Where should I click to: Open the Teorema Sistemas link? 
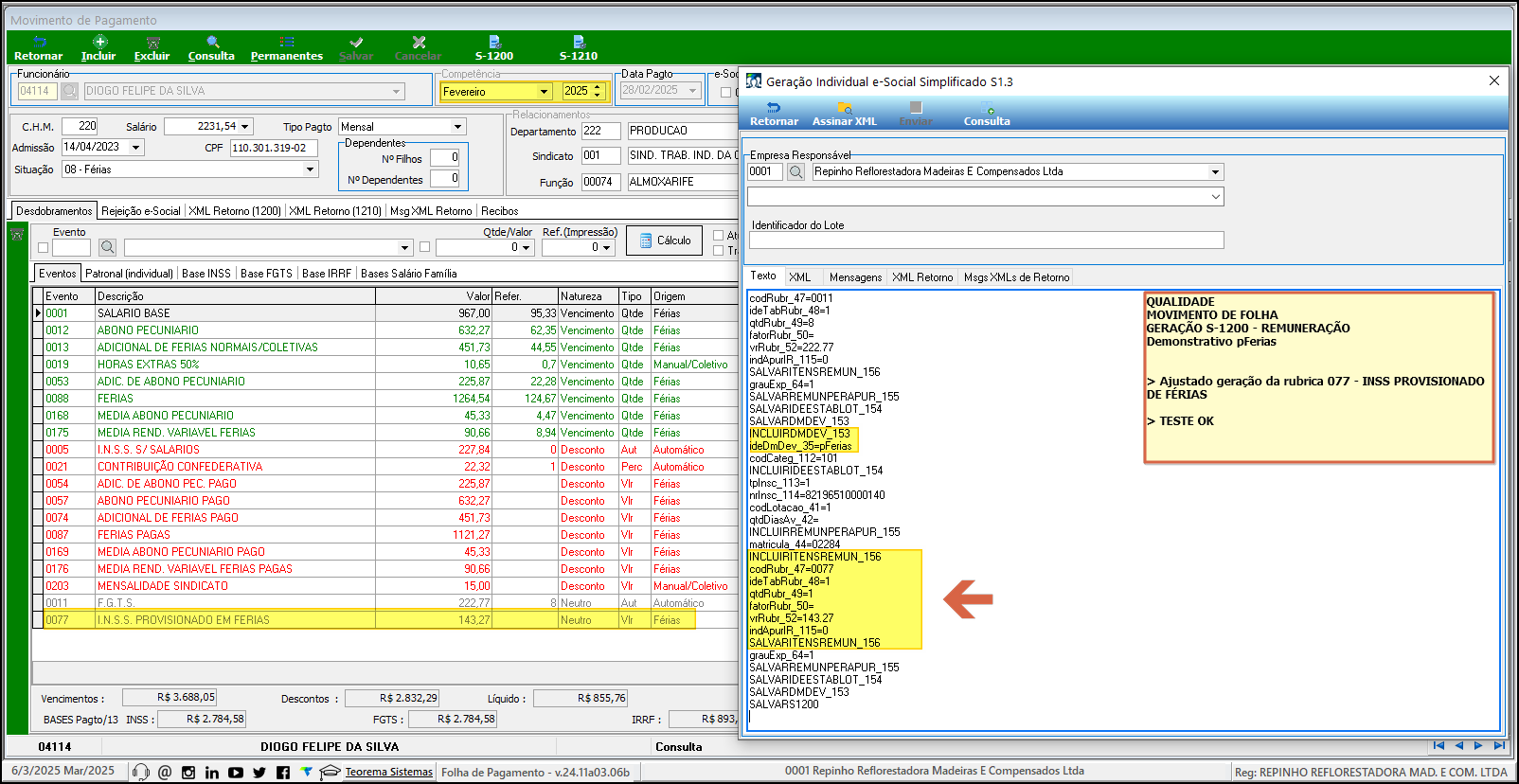pos(388,773)
